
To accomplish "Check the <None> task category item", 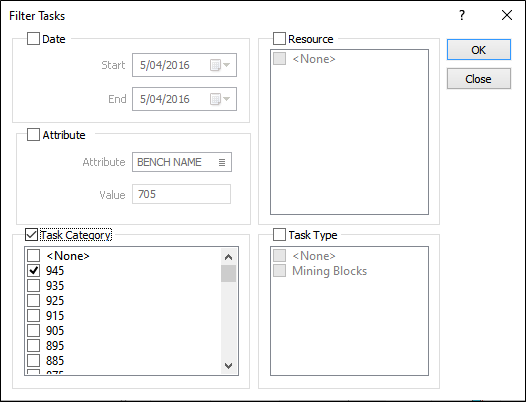I will click(x=34, y=256).
